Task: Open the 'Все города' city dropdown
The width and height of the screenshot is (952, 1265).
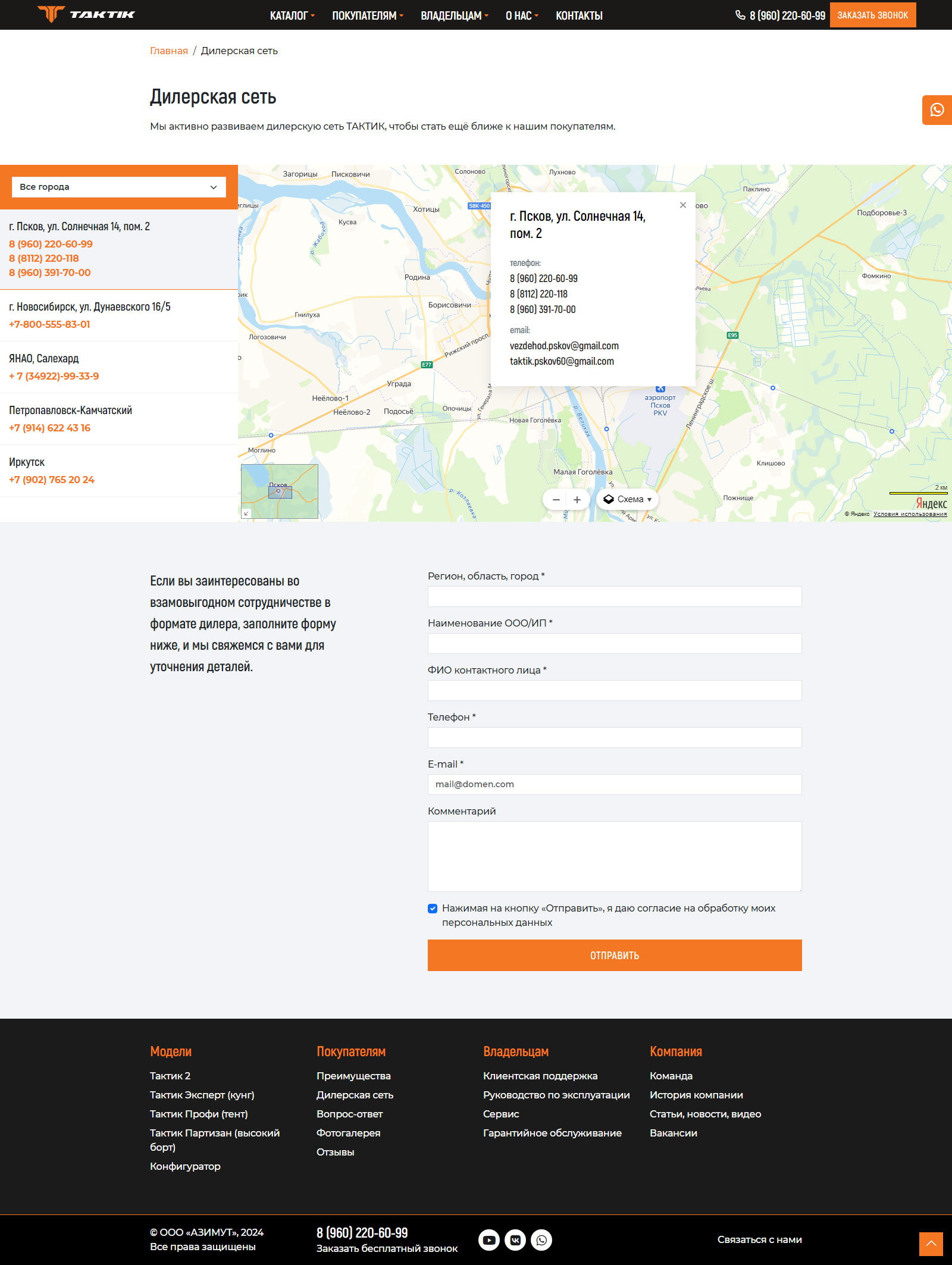Action: point(119,187)
